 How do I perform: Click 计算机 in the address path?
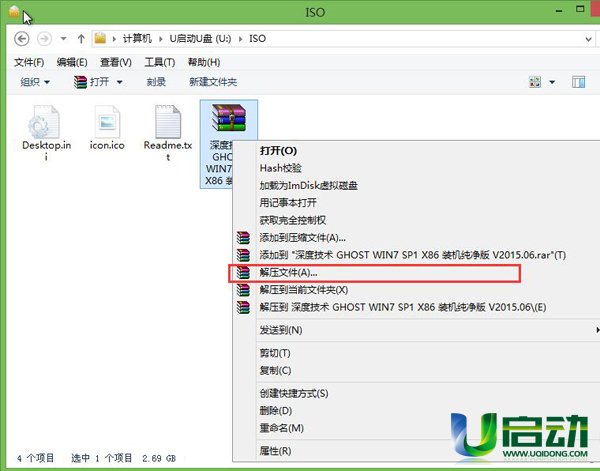[x=137, y=39]
